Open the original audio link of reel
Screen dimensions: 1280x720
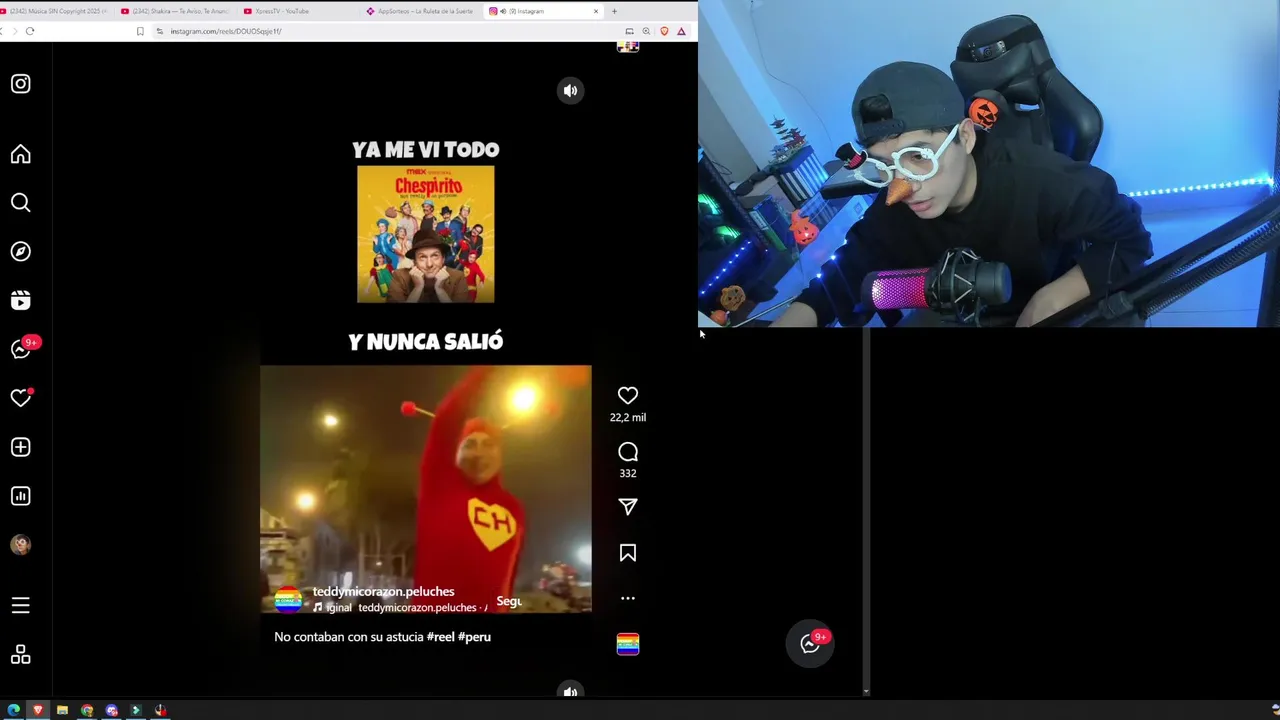pyautogui.click(x=400, y=608)
